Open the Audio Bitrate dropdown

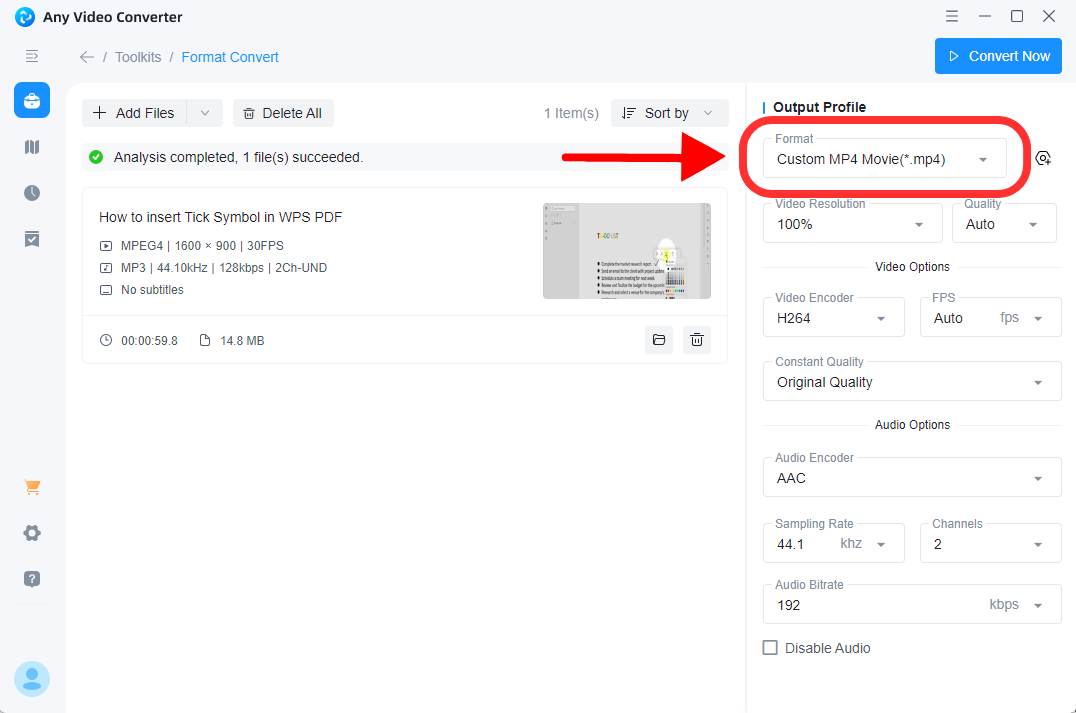click(x=912, y=605)
